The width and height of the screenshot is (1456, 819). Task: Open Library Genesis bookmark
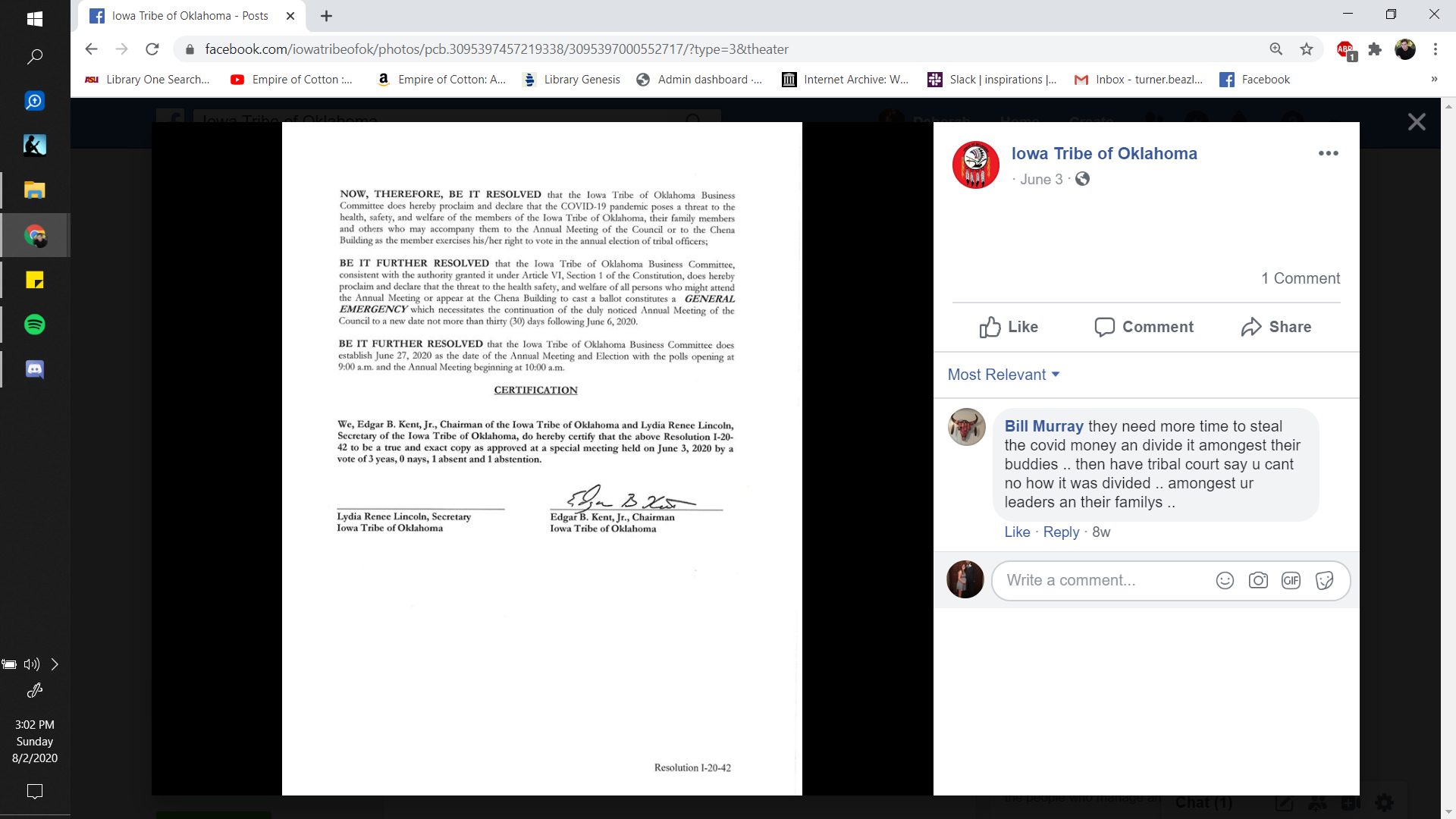[x=572, y=80]
